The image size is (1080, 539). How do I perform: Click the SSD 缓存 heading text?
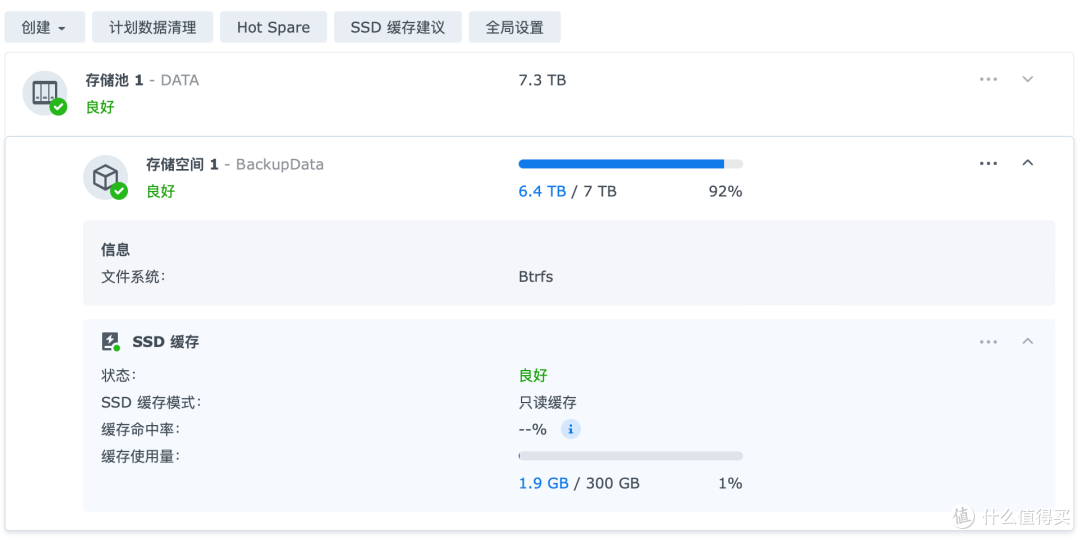click(x=165, y=341)
